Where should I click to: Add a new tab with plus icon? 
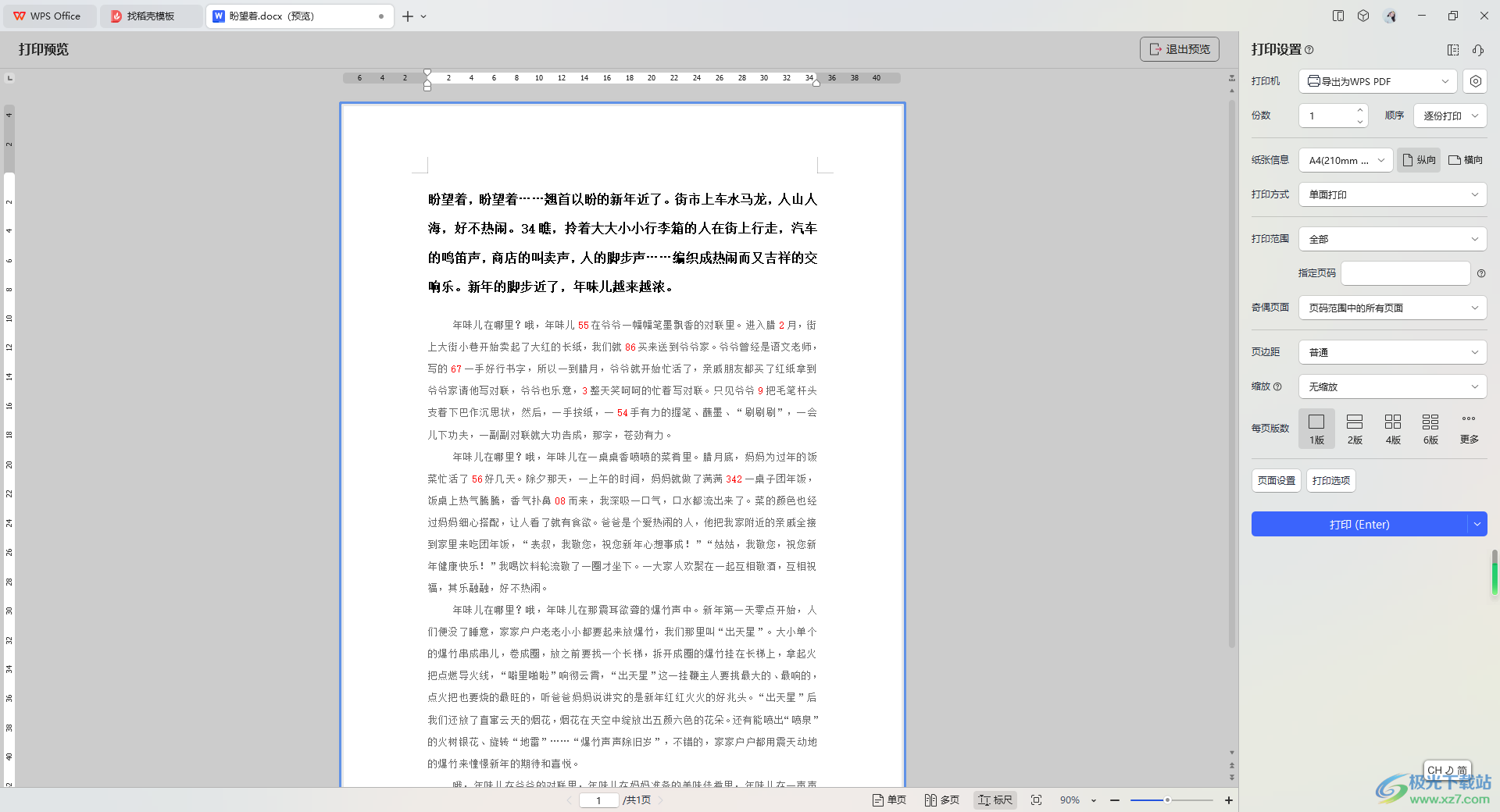(408, 16)
